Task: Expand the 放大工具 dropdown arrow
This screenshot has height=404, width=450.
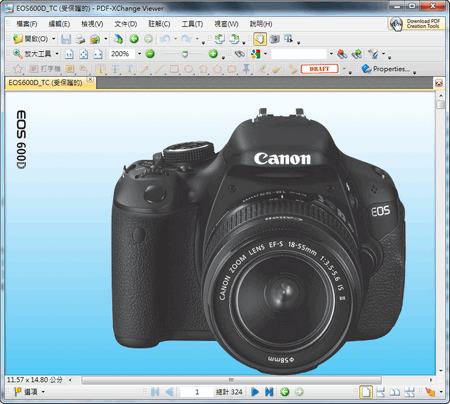Action: [57, 54]
